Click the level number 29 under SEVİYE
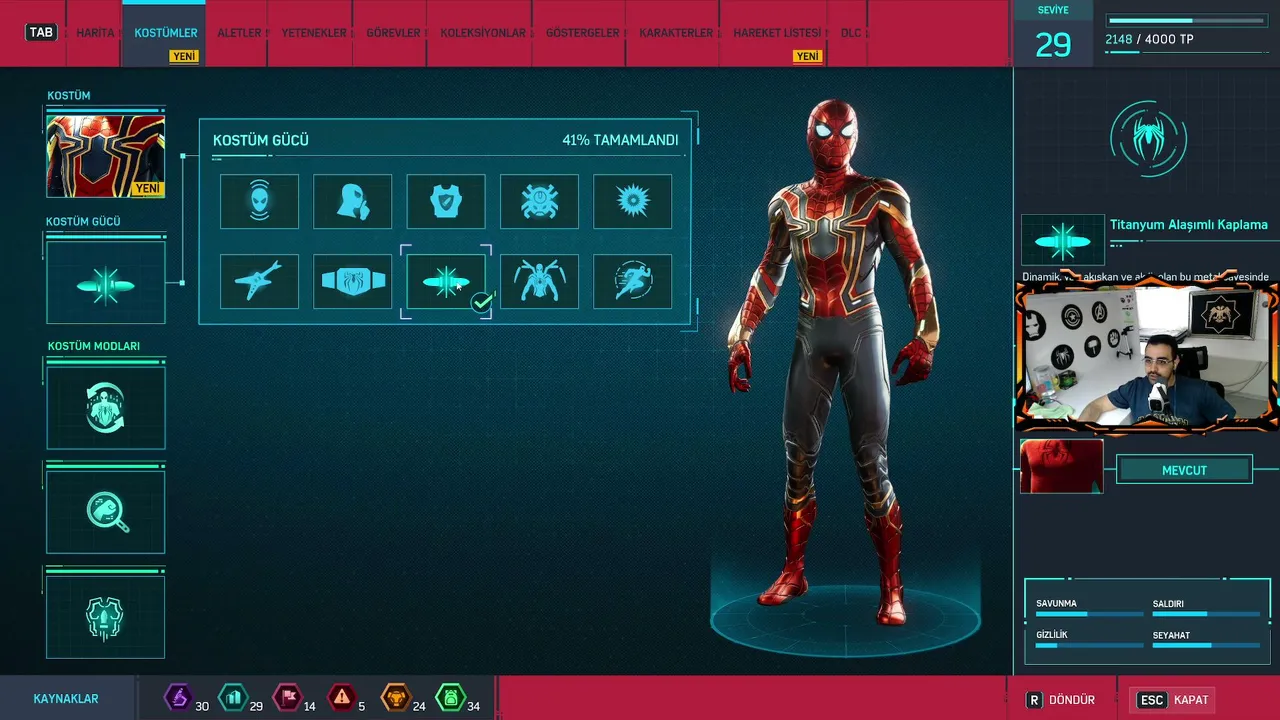Screen dimensions: 1280x720 [1053, 45]
